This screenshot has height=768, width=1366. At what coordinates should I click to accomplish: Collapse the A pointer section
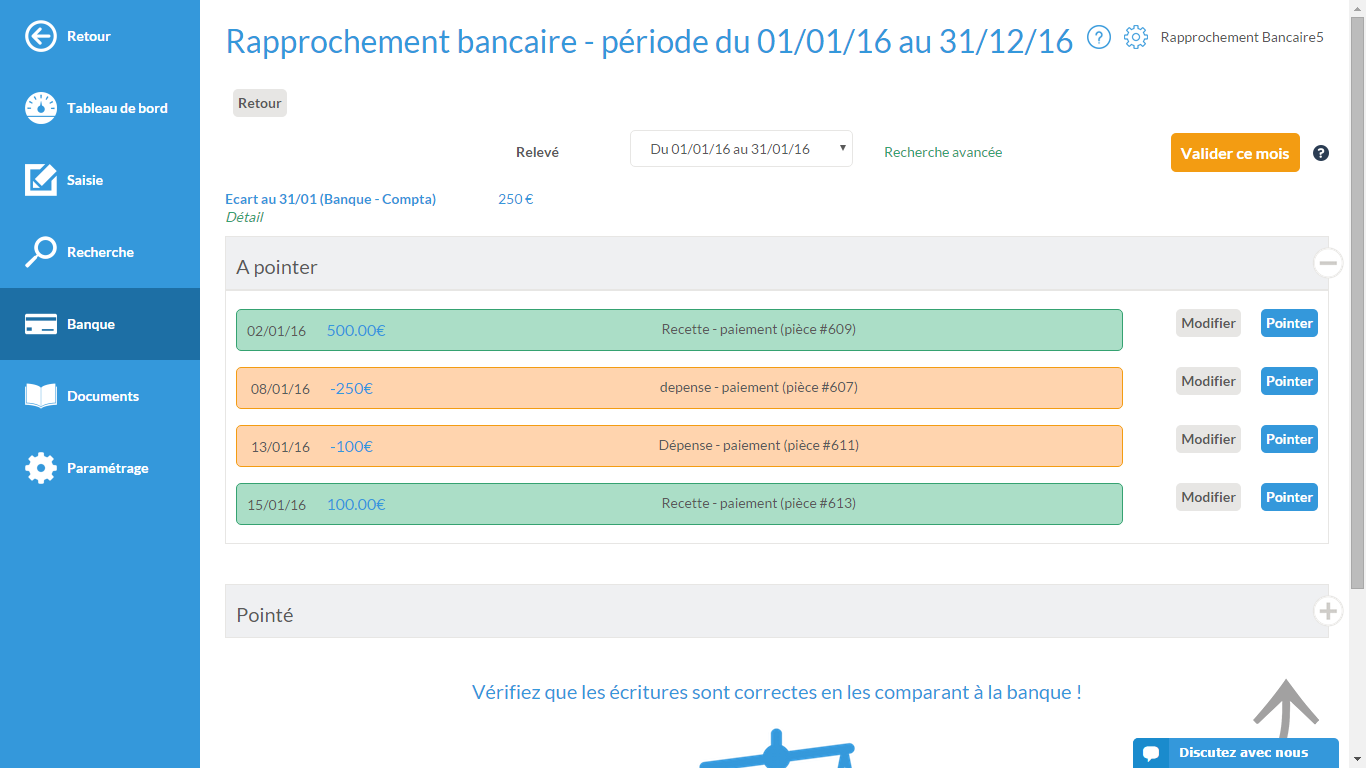coord(1328,262)
